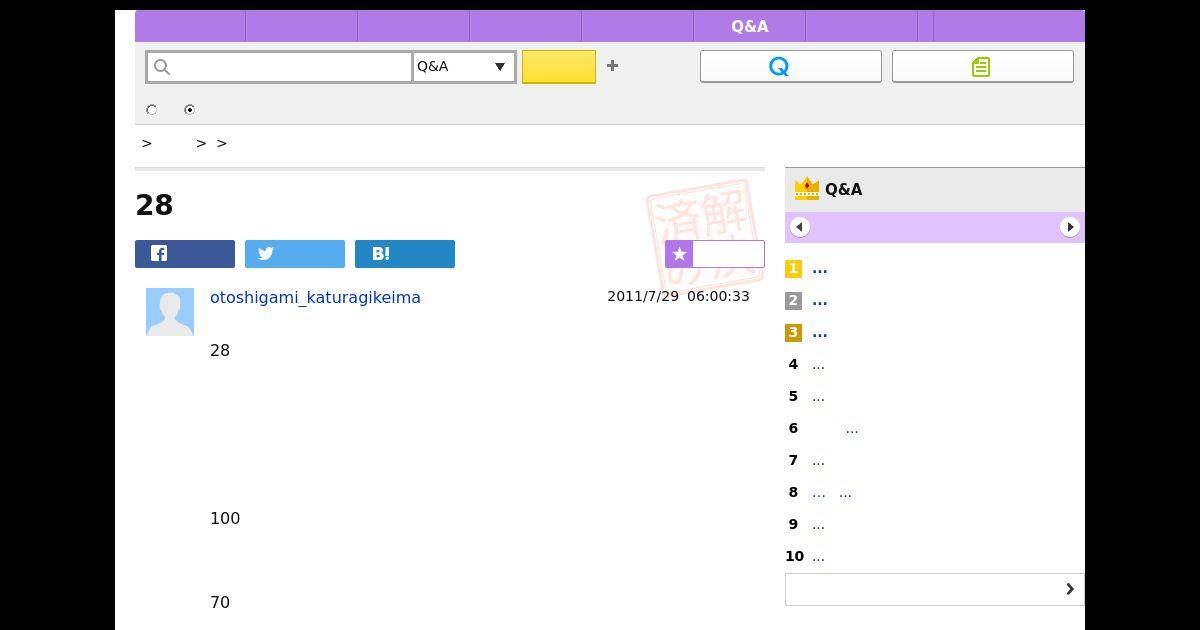Open the rank 3 bronze ranking entry

pos(820,333)
